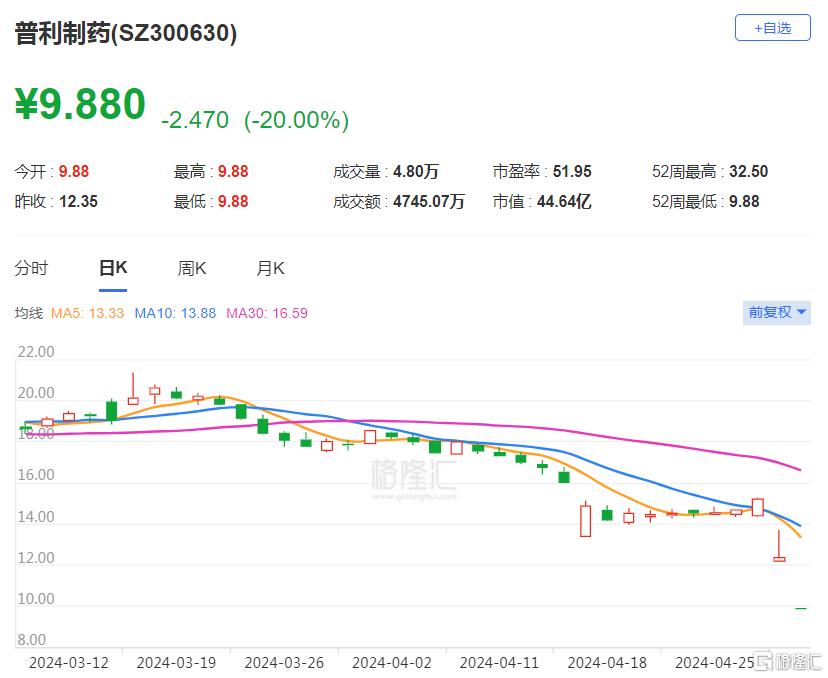
Task: Click 52周最低 value 9.88
Action: [744, 201]
